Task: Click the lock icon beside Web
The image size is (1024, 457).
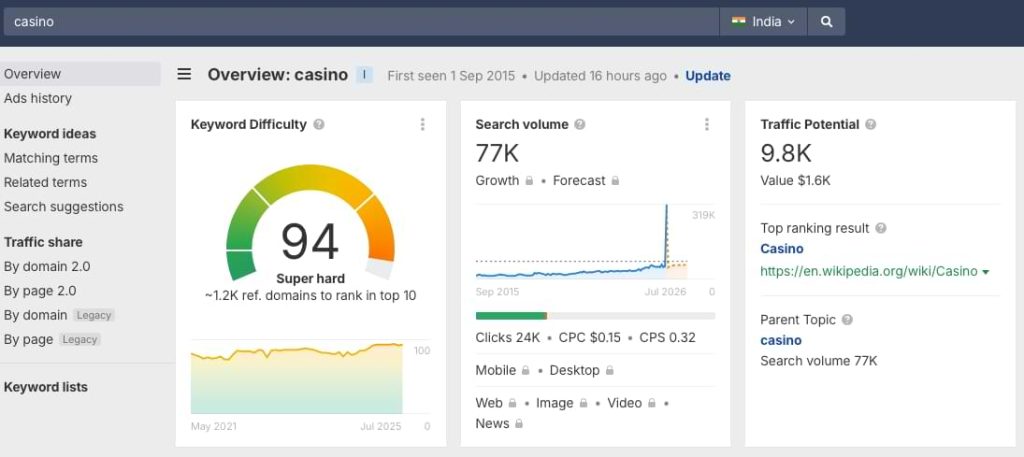Action: pyautogui.click(x=513, y=403)
